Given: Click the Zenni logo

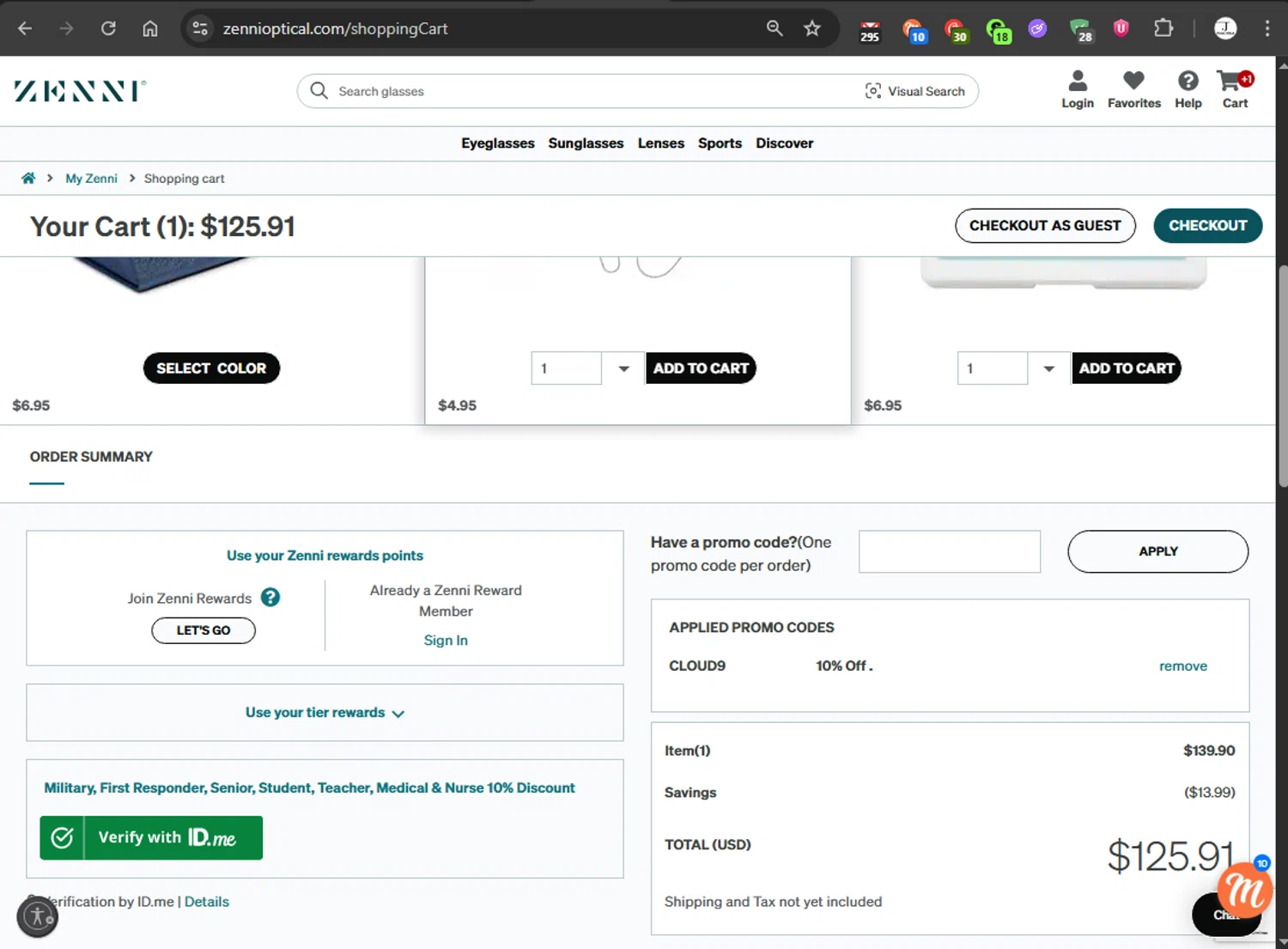Looking at the screenshot, I should click(80, 91).
